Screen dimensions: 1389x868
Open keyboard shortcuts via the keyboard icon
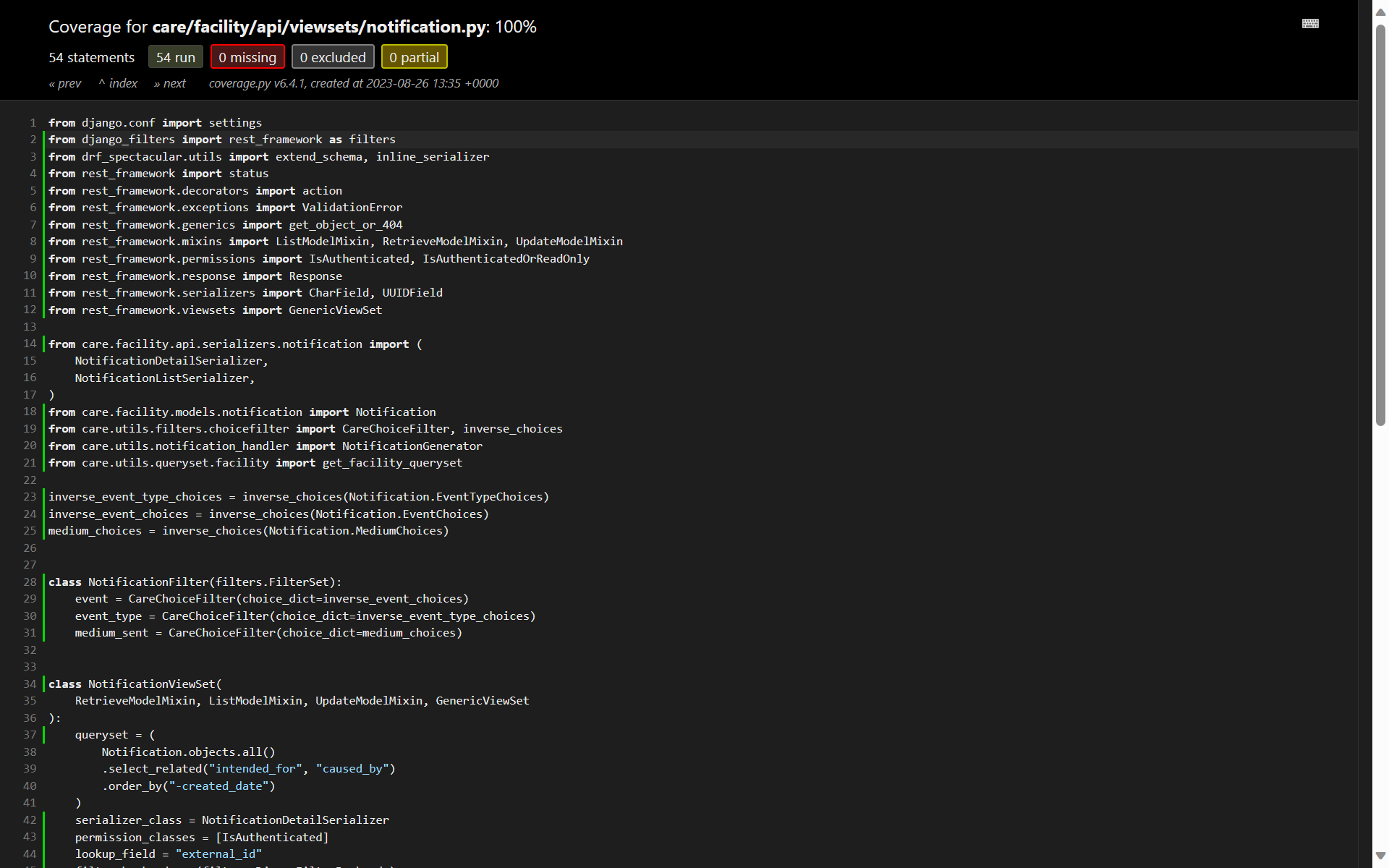[1311, 23]
